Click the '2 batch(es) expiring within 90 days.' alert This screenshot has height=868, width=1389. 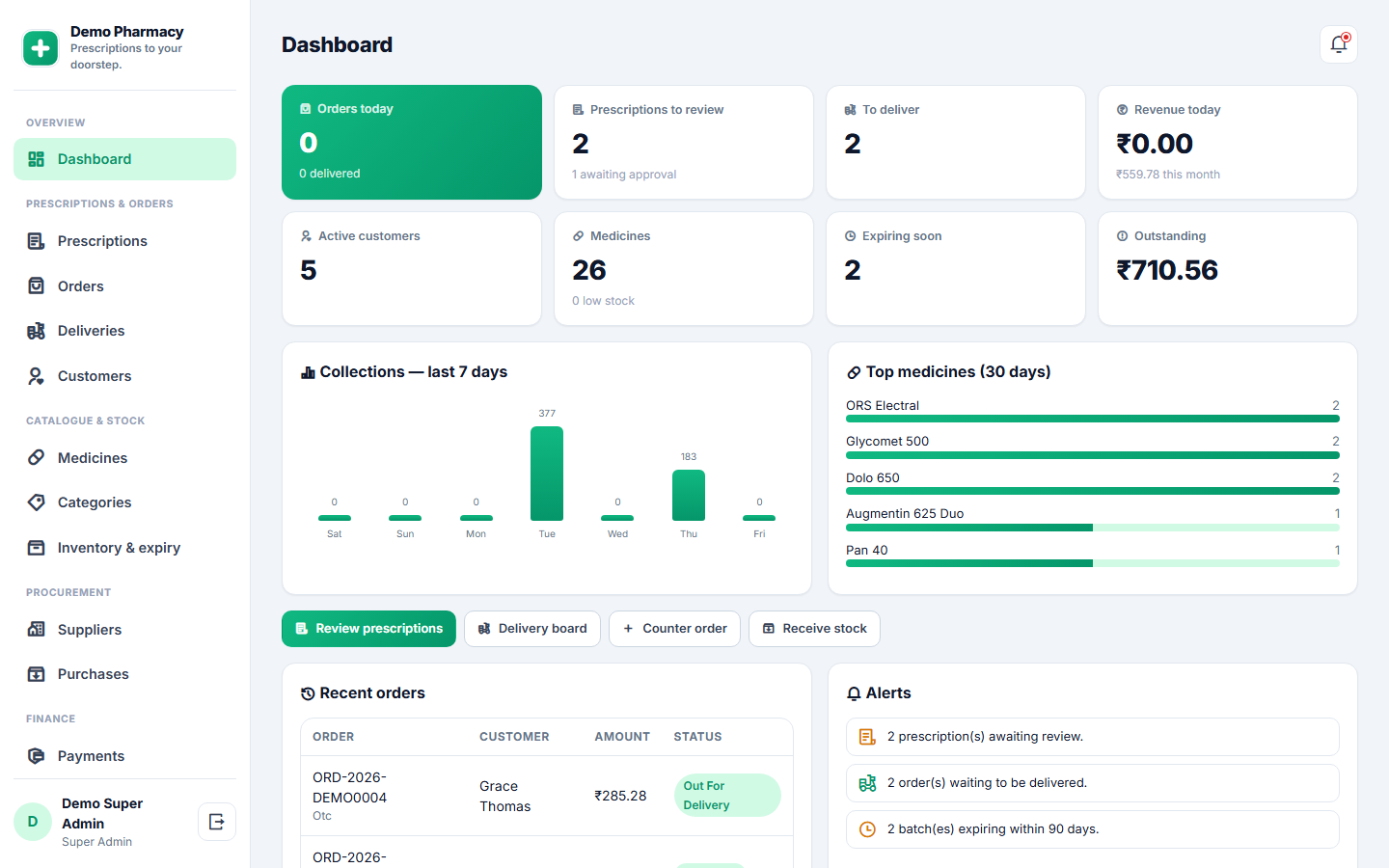point(1093,829)
